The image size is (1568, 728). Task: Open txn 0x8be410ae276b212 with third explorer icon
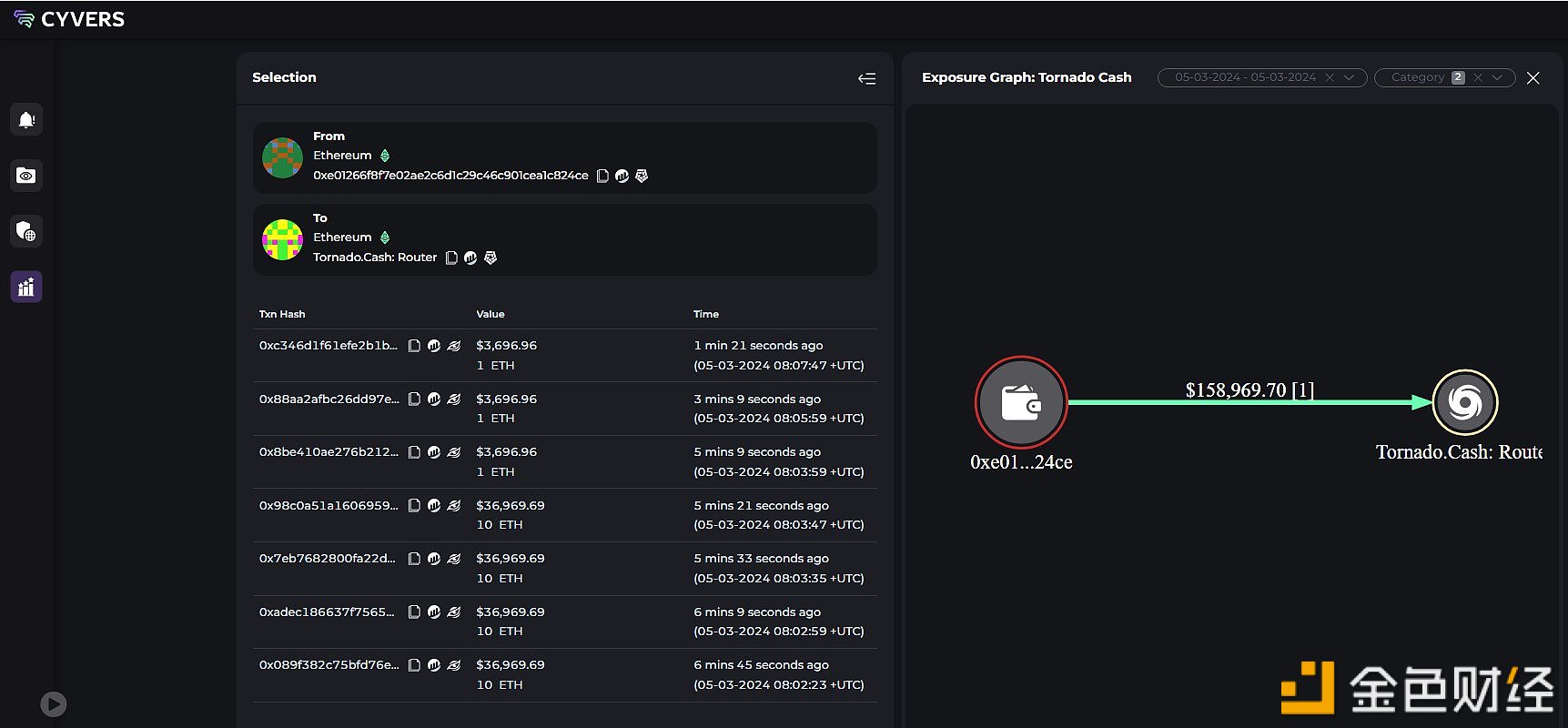[454, 452]
